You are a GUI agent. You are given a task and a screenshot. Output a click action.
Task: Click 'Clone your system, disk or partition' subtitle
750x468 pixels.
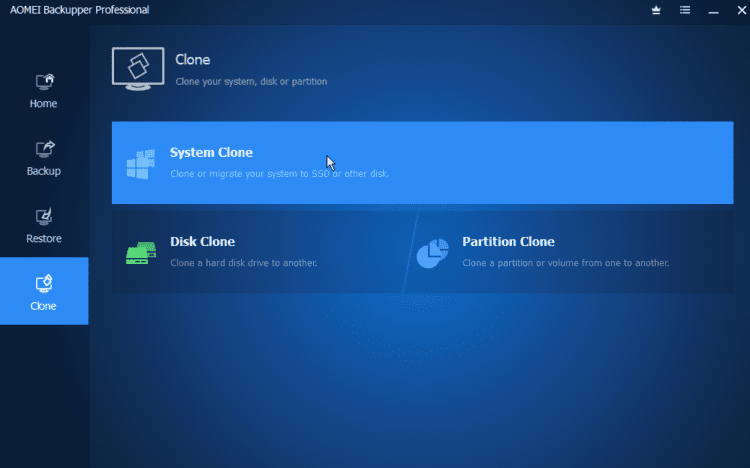click(251, 81)
